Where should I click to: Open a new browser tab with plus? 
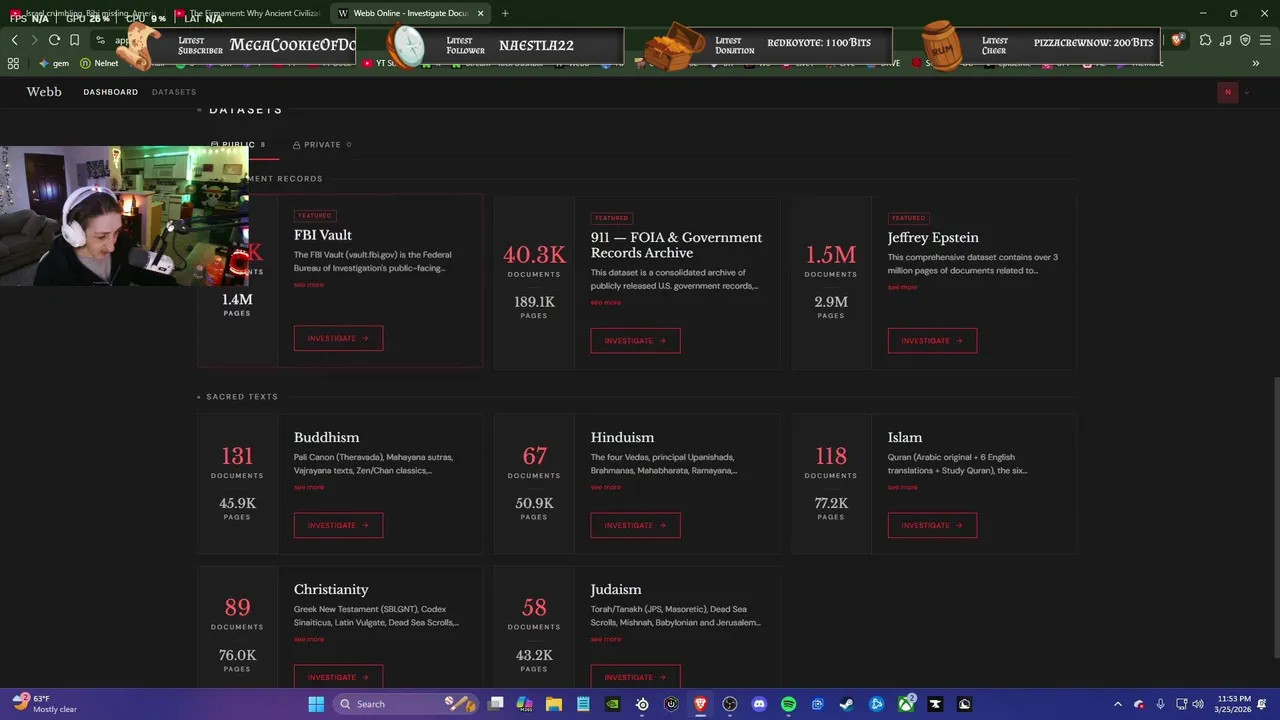pos(505,13)
